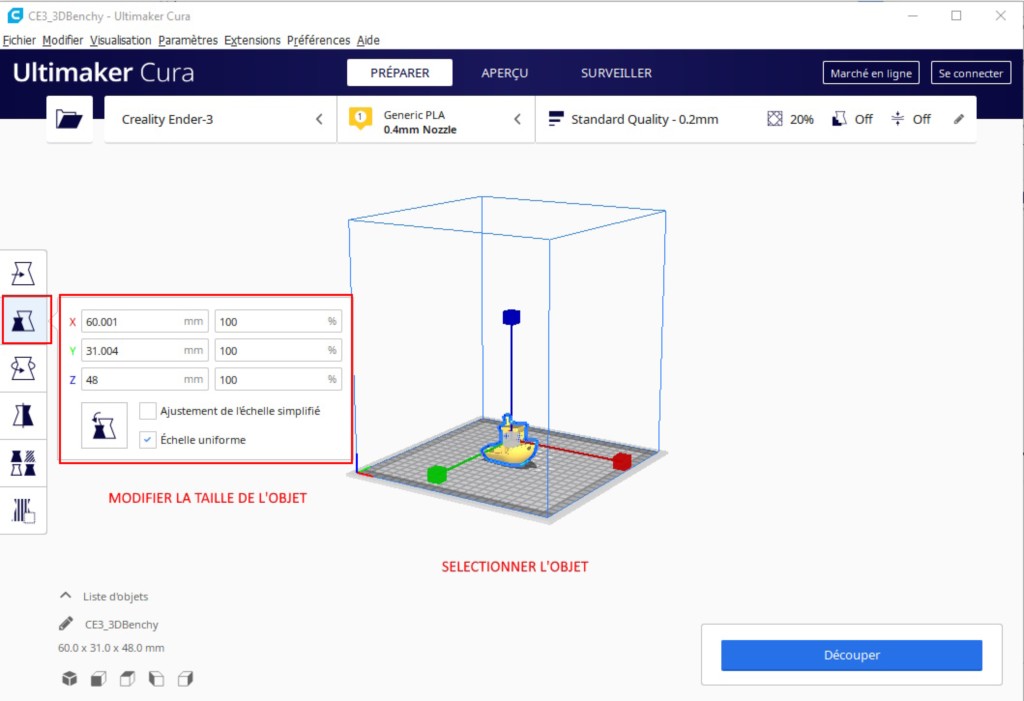The image size is (1024, 701).
Task: Open Per Model Settings tool
Action: click(23, 463)
